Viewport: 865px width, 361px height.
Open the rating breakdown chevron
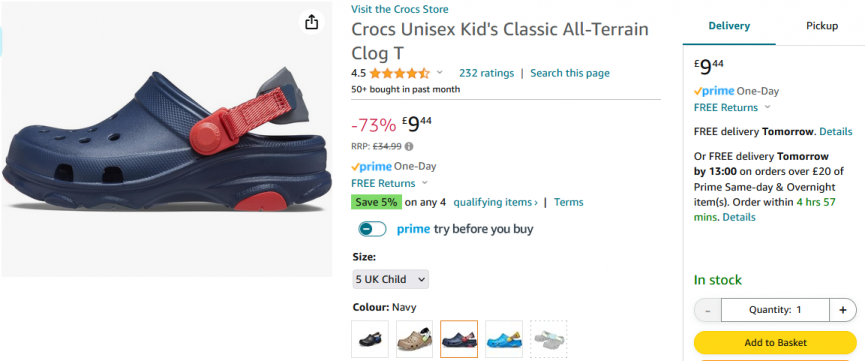(x=440, y=72)
